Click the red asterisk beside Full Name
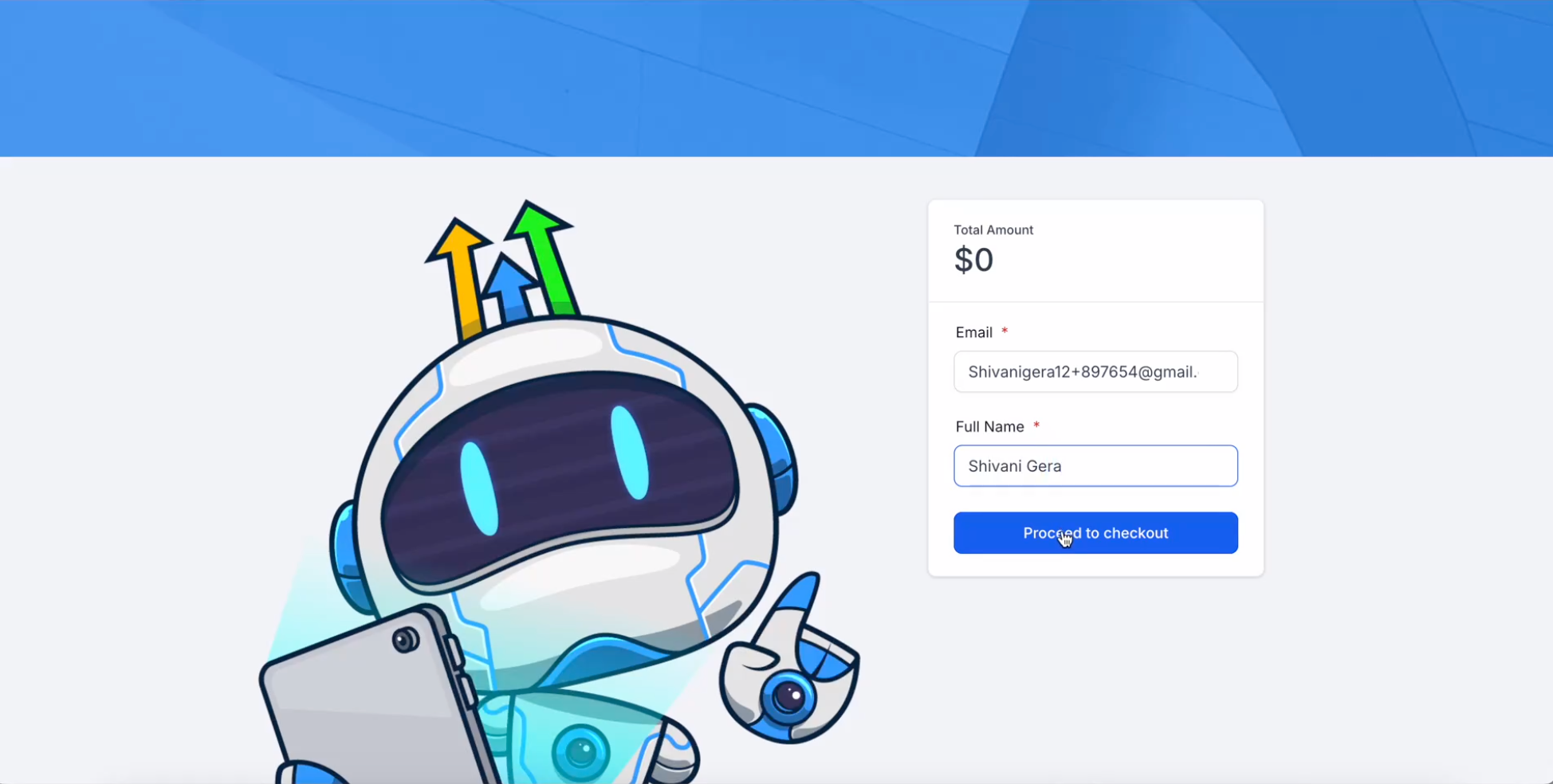1553x784 pixels. 1036,425
